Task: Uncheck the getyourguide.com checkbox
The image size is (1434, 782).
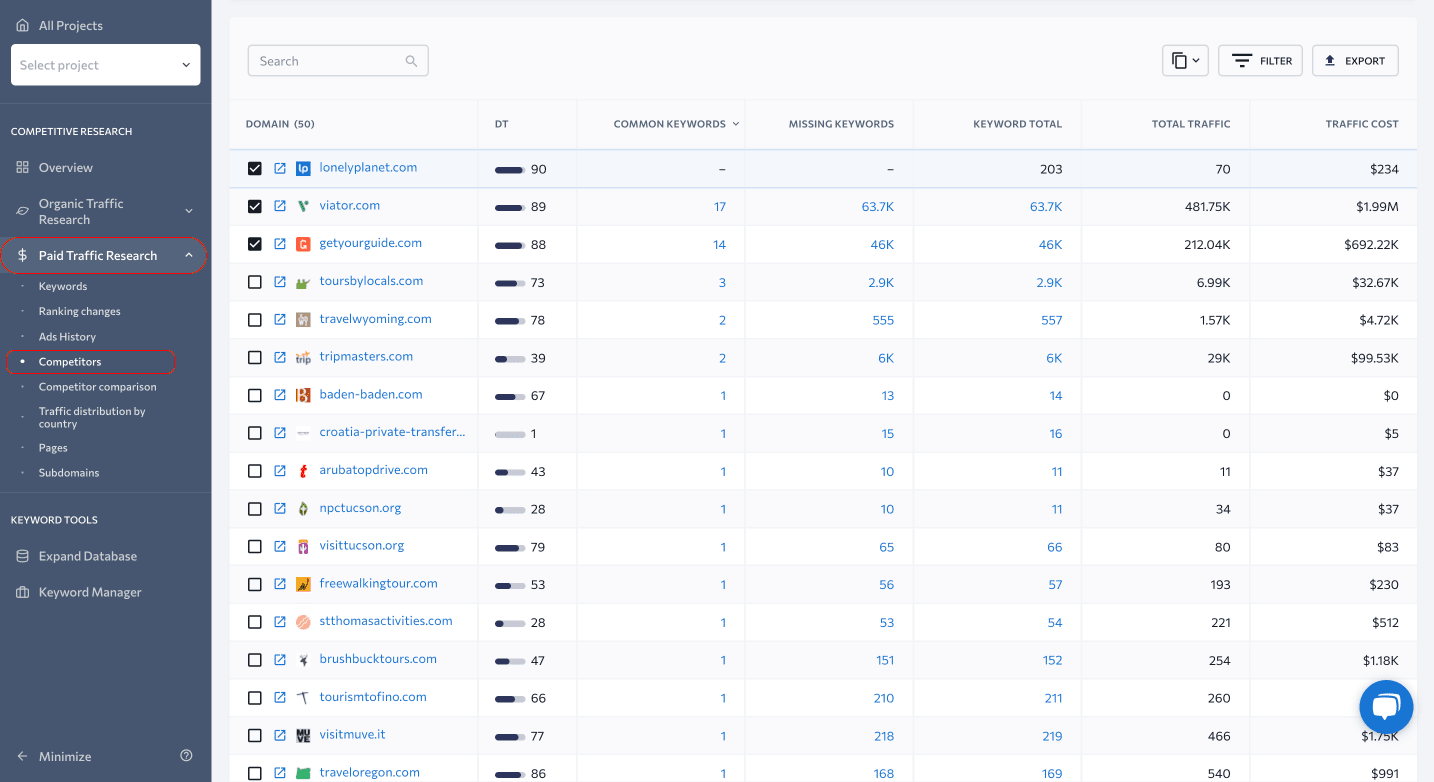Action: tap(254, 244)
